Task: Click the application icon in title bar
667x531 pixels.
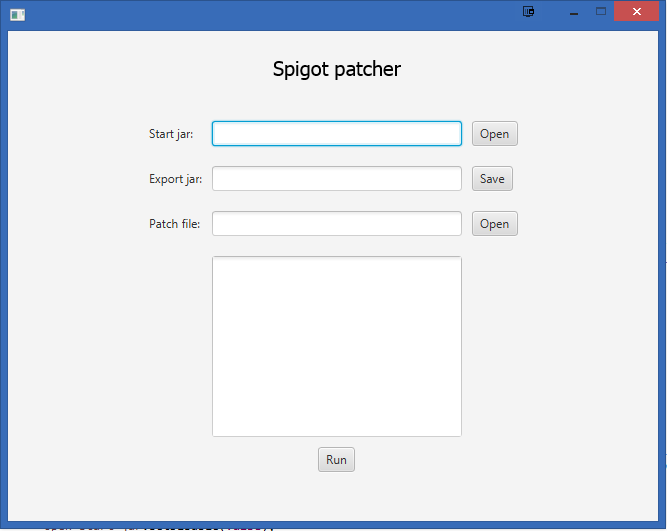Action: (x=17, y=15)
